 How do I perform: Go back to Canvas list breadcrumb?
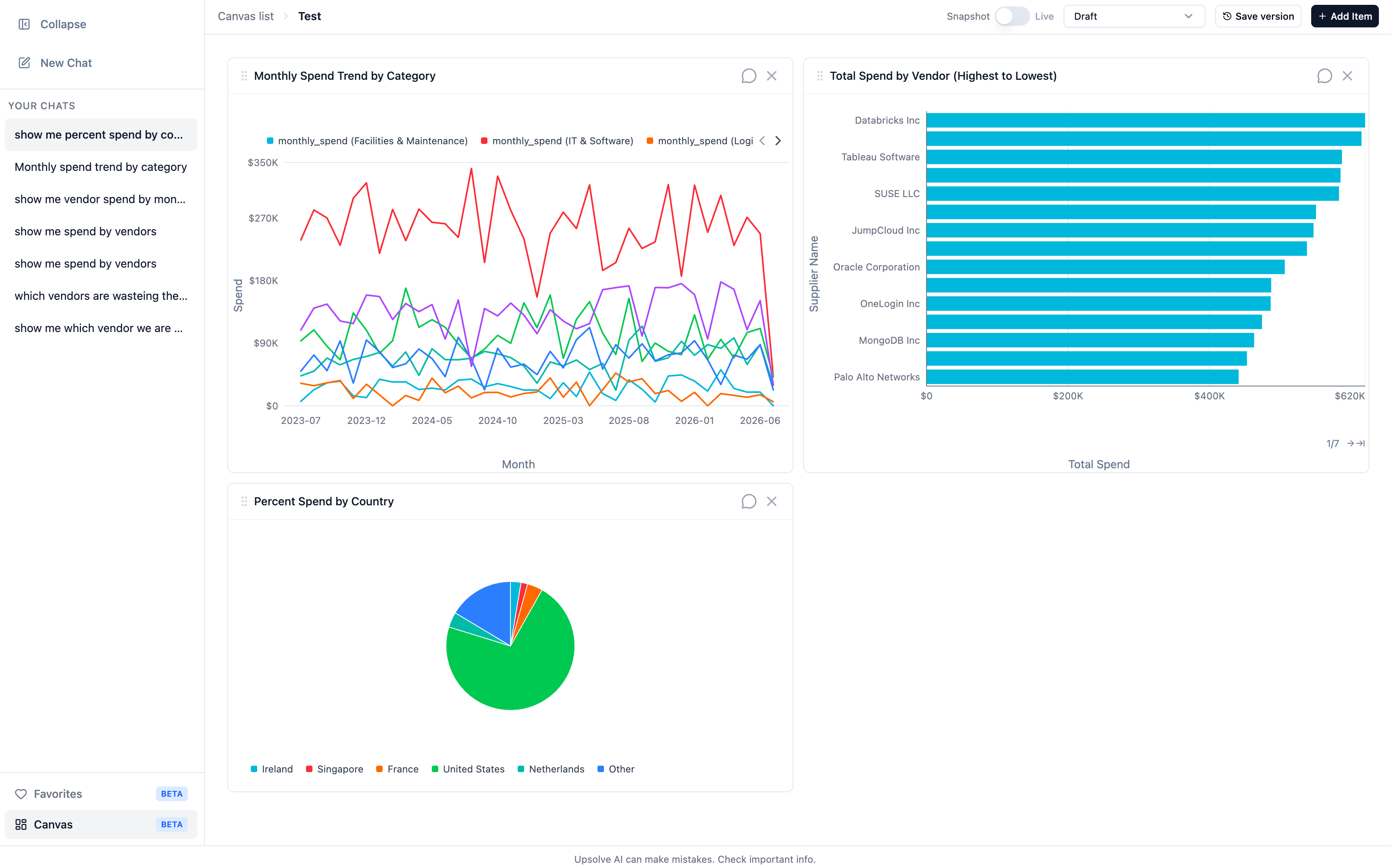tap(245, 16)
